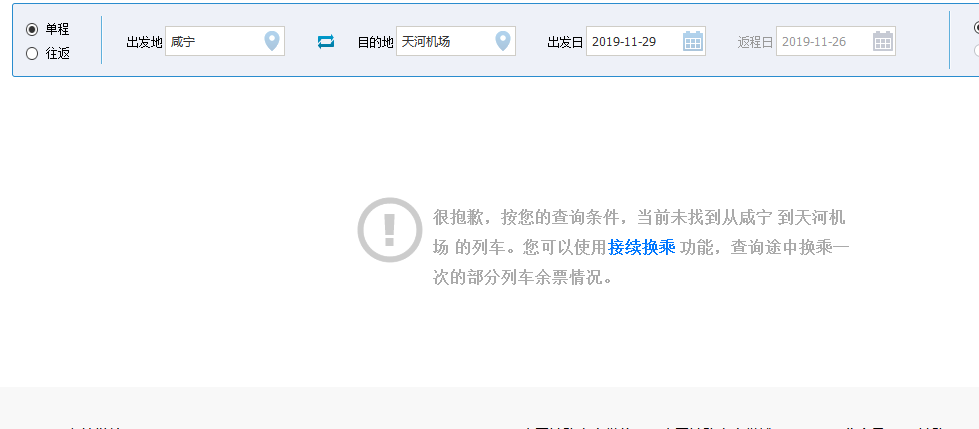
Task: Click the 出发地 label text
Action: (144, 42)
